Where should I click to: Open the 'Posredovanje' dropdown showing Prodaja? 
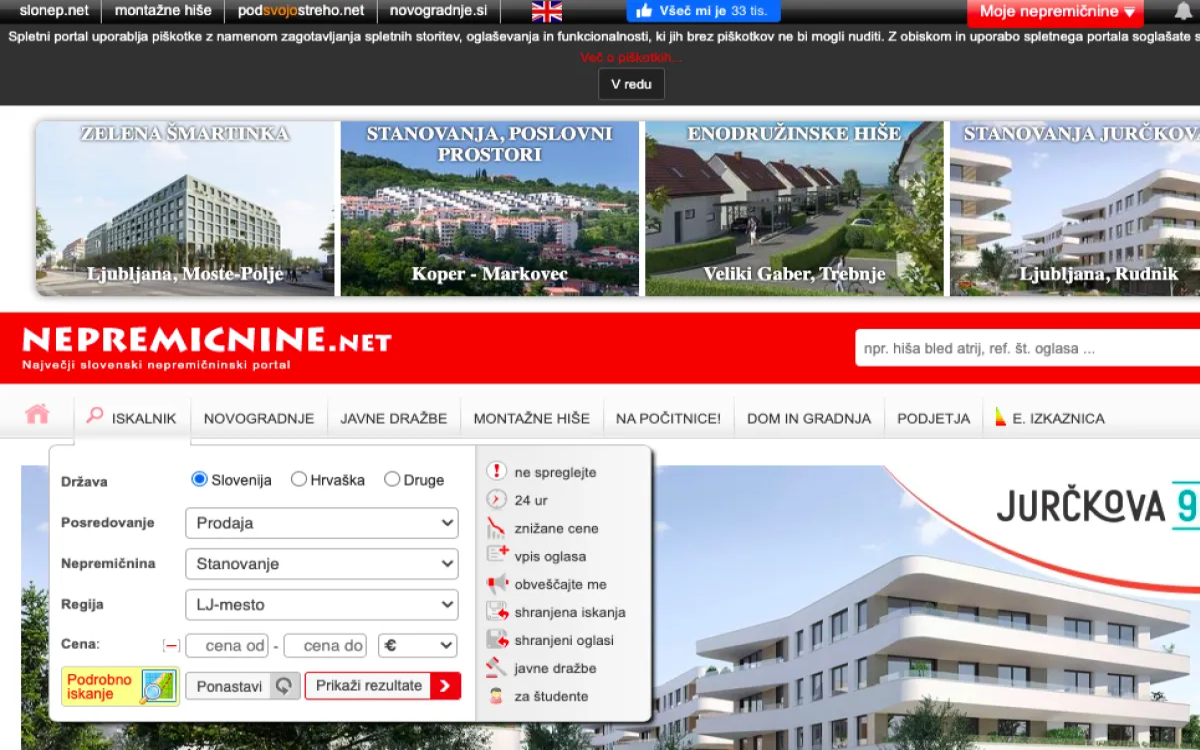click(321, 522)
